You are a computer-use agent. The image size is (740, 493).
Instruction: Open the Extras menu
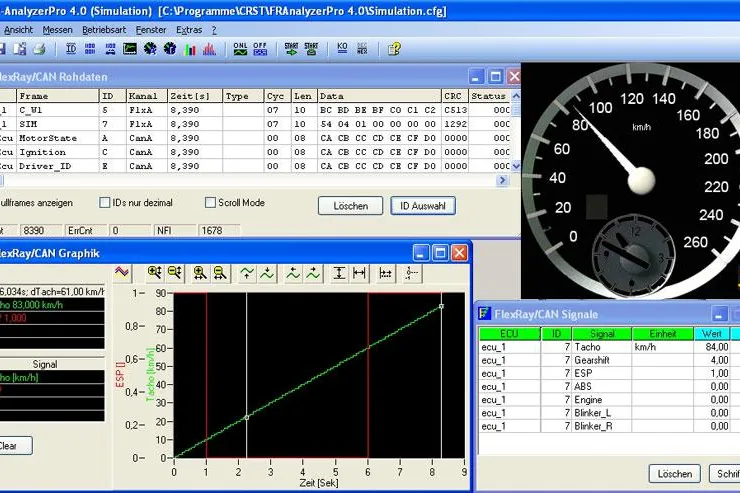pyautogui.click(x=189, y=30)
